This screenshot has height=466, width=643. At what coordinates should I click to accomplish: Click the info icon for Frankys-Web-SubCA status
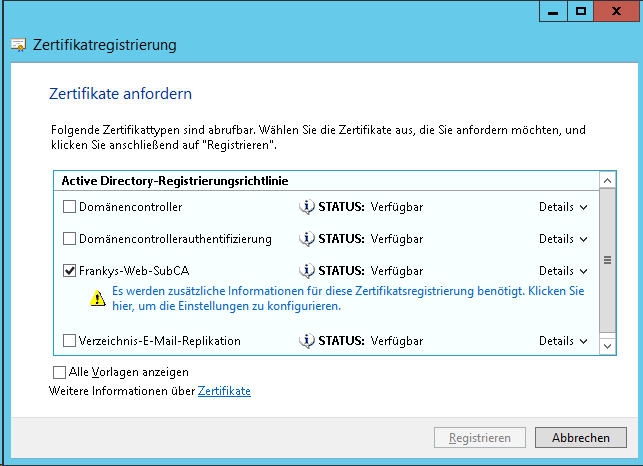(307, 271)
